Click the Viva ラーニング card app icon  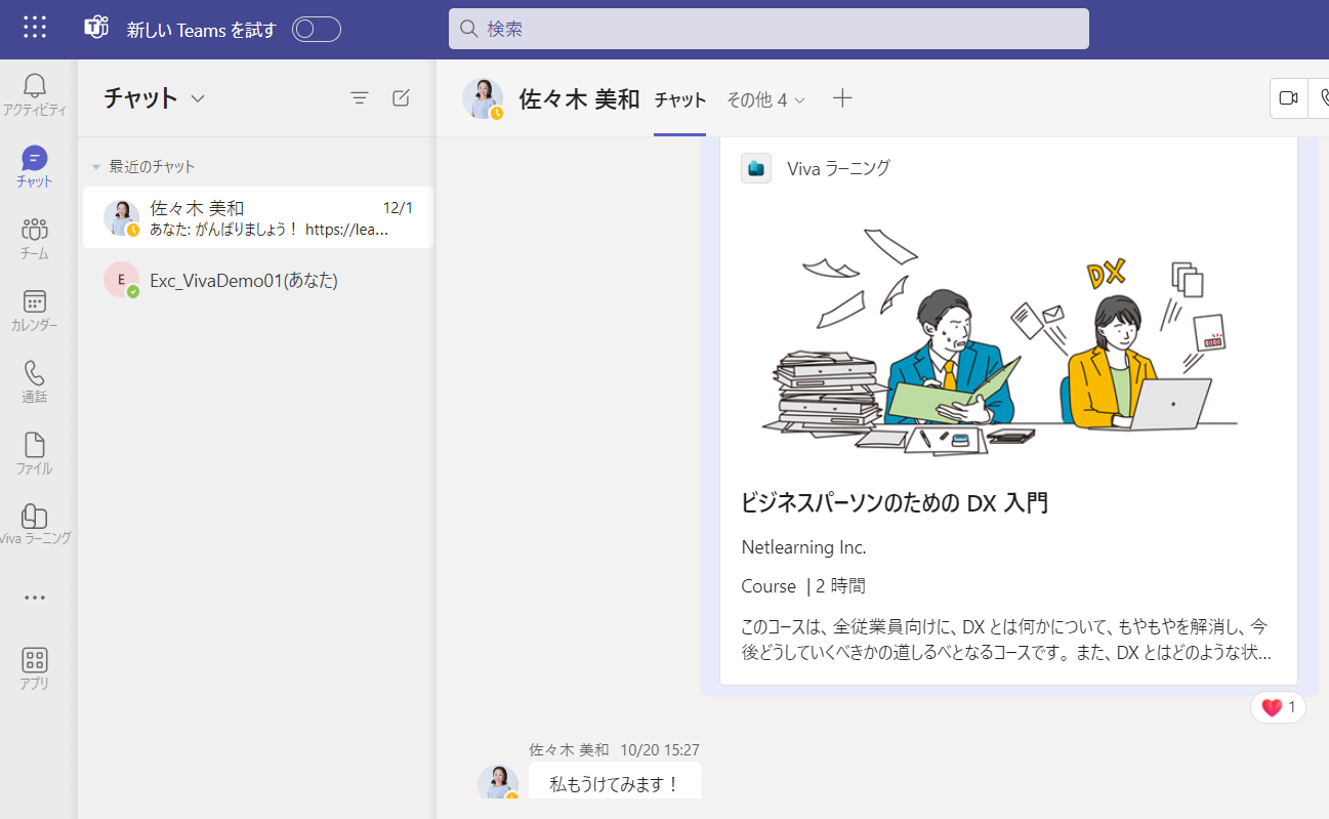point(756,168)
